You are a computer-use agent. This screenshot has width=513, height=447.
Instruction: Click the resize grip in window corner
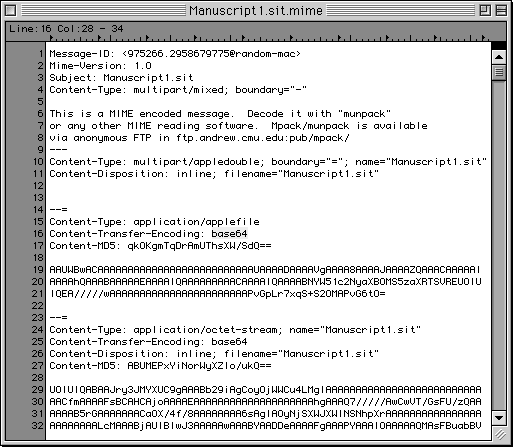click(499, 433)
